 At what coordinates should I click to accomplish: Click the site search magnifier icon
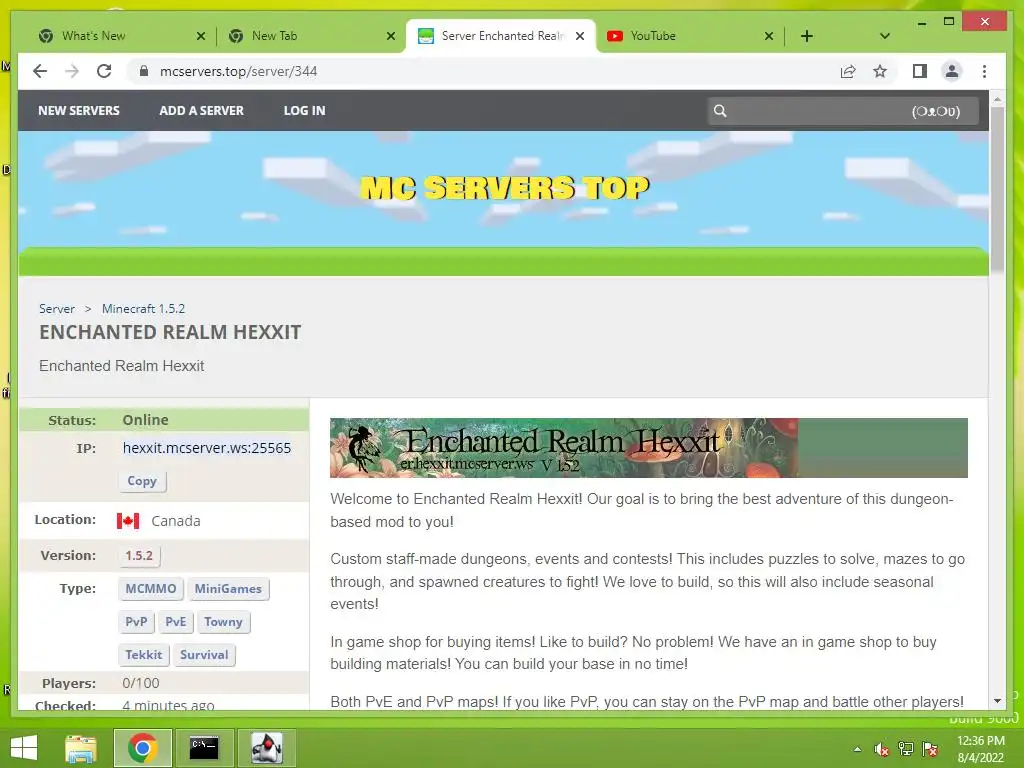(x=720, y=111)
